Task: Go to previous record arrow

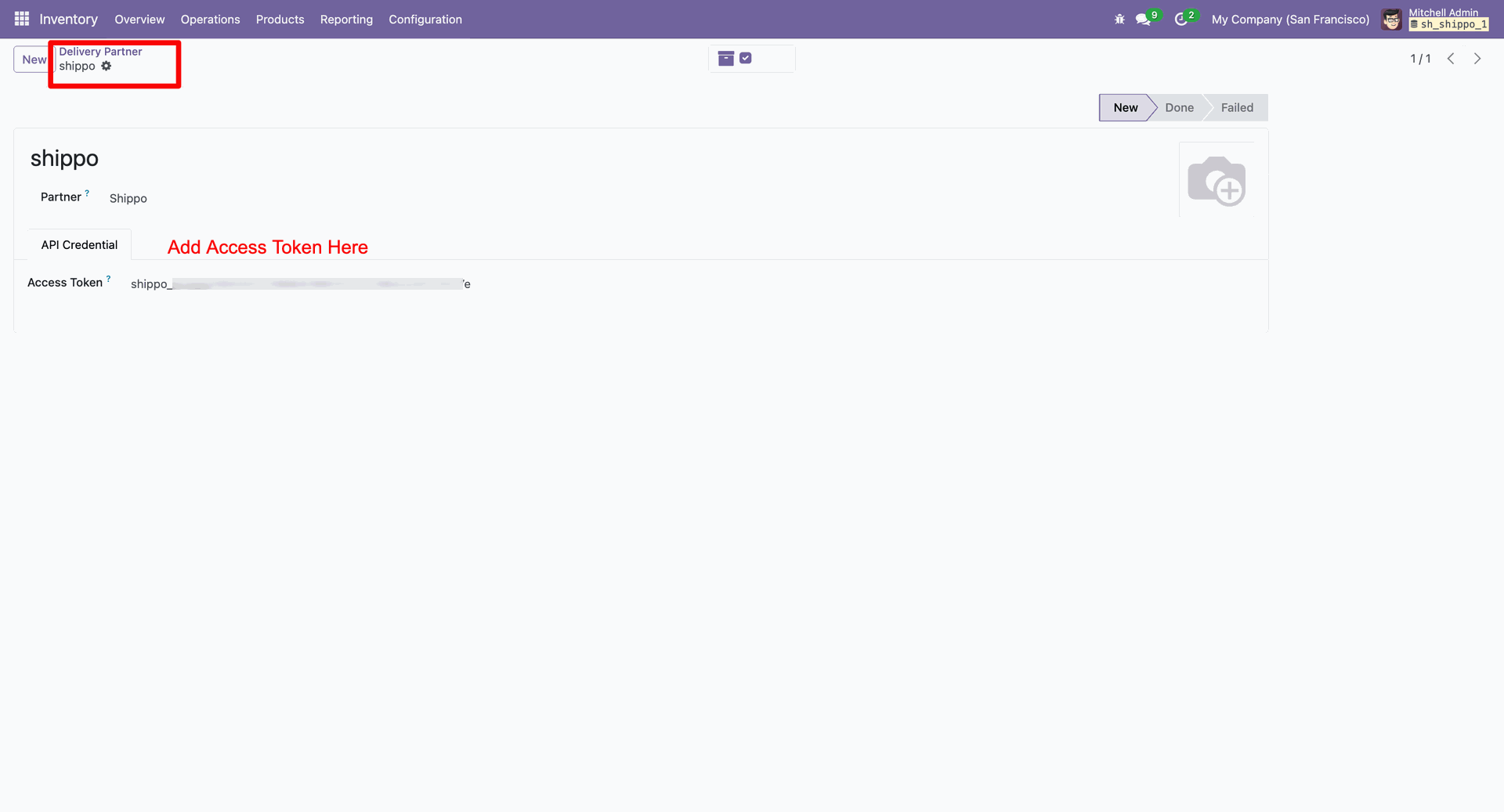Action: (1451, 59)
